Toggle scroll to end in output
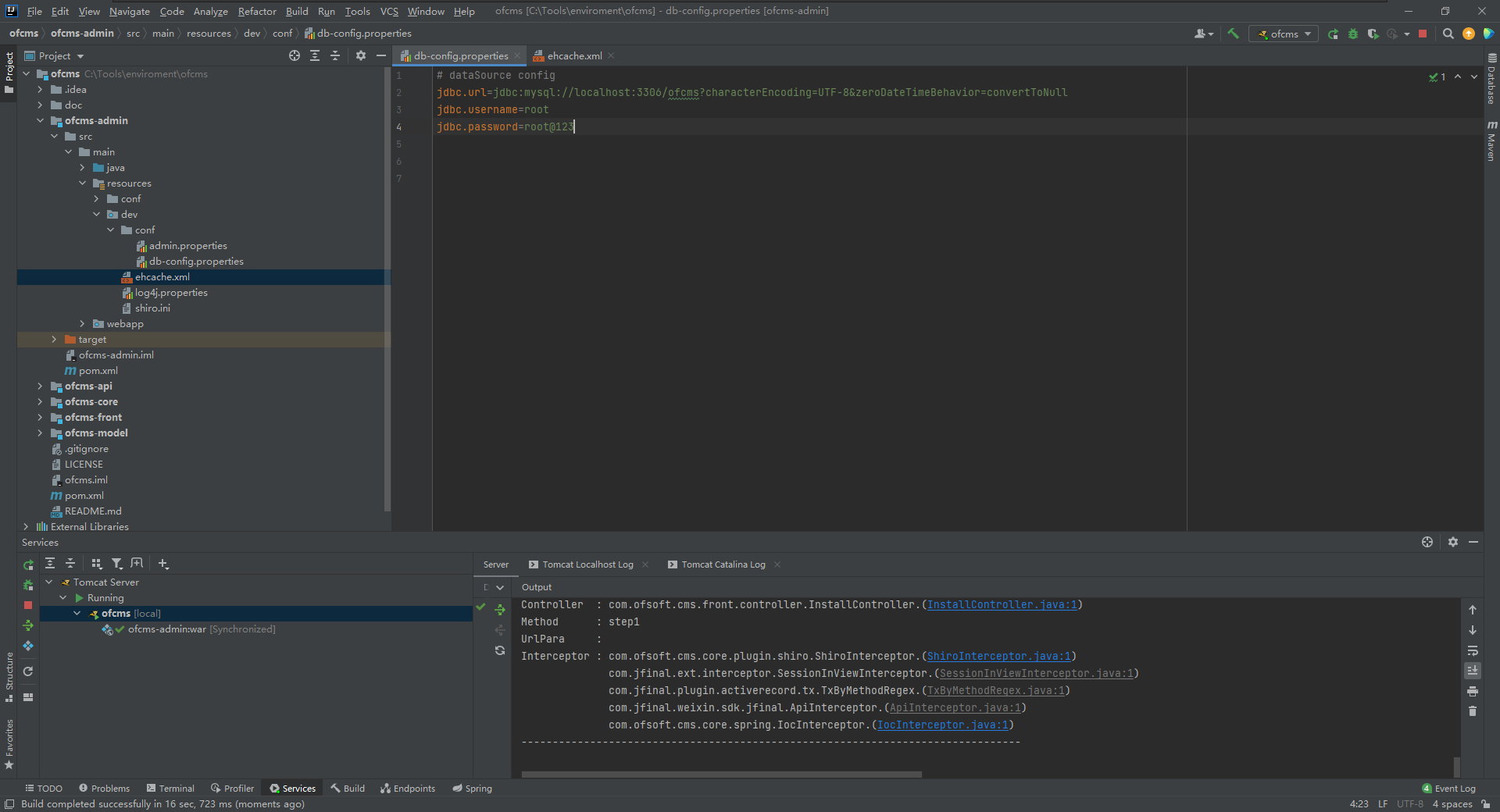This screenshot has height=812, width=1500. (x=1473, y=671)
